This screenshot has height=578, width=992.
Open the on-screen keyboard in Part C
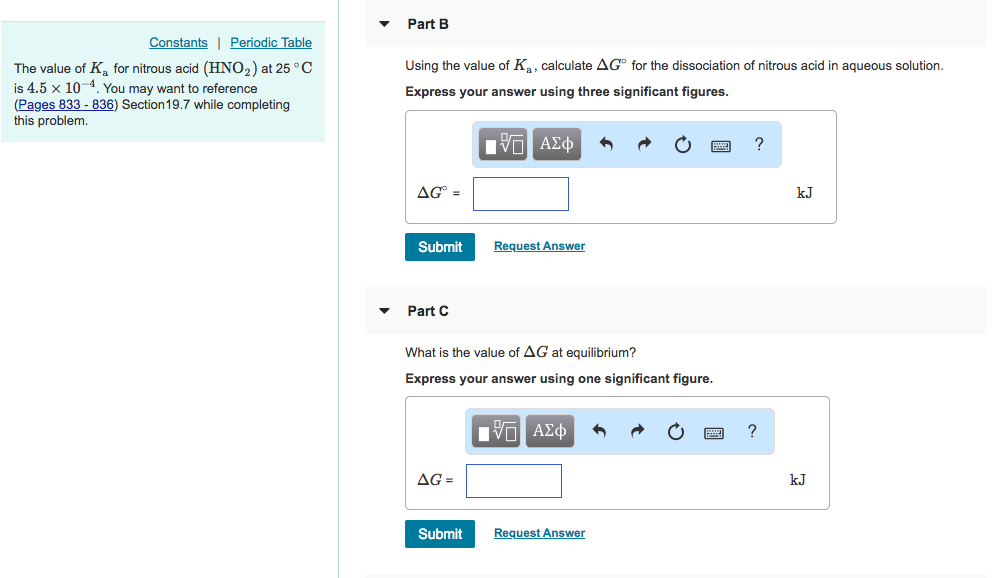(x=713, y=430)
